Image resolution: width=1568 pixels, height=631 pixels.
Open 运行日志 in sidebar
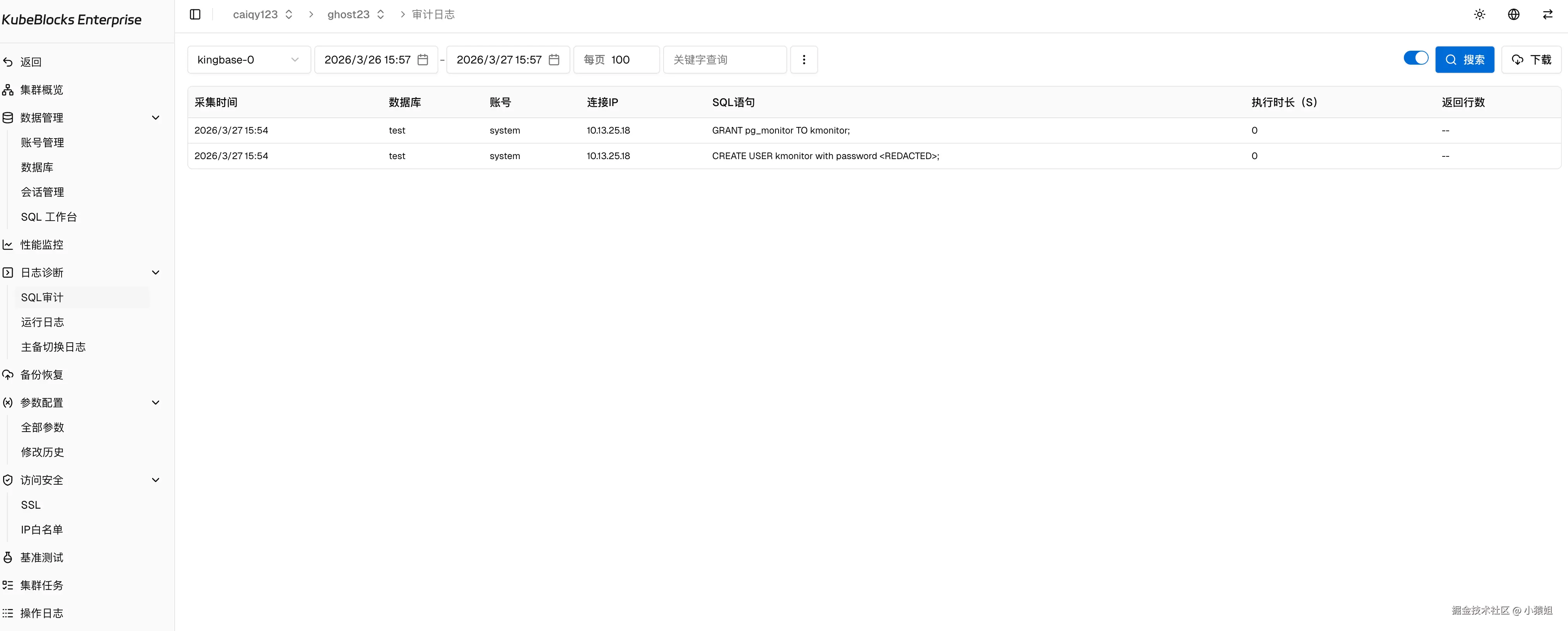pos(43,322)
